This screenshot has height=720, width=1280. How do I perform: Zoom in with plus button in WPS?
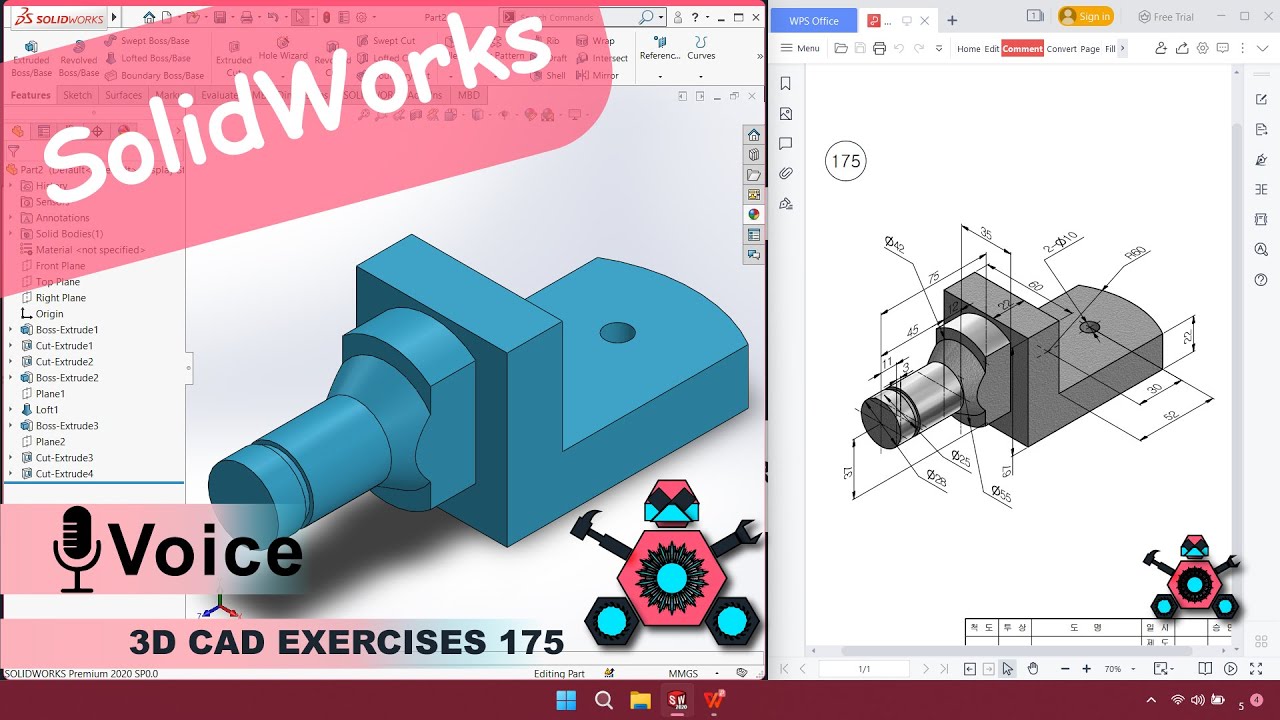click(x=1087, y=668)
